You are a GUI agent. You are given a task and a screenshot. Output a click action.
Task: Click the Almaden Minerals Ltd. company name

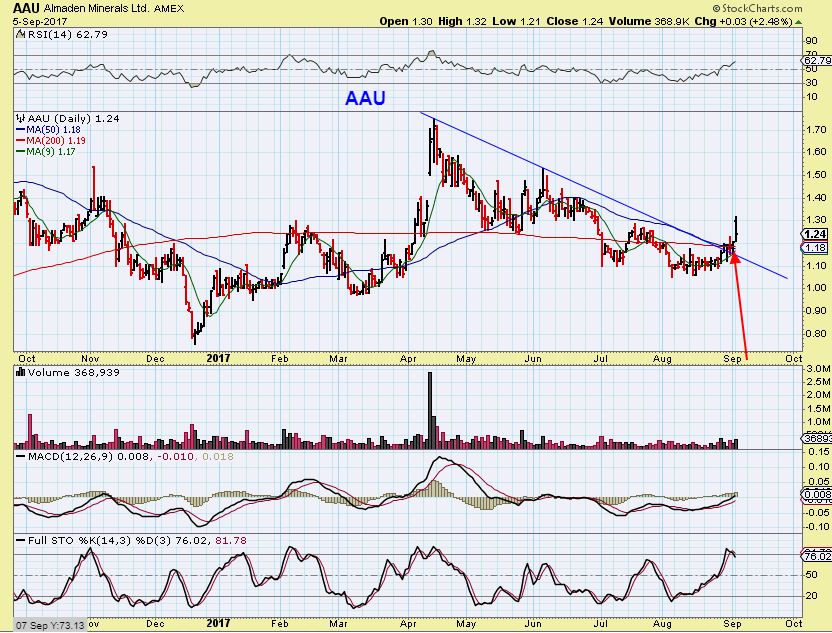pyautogui.click(x=97, y=8)
